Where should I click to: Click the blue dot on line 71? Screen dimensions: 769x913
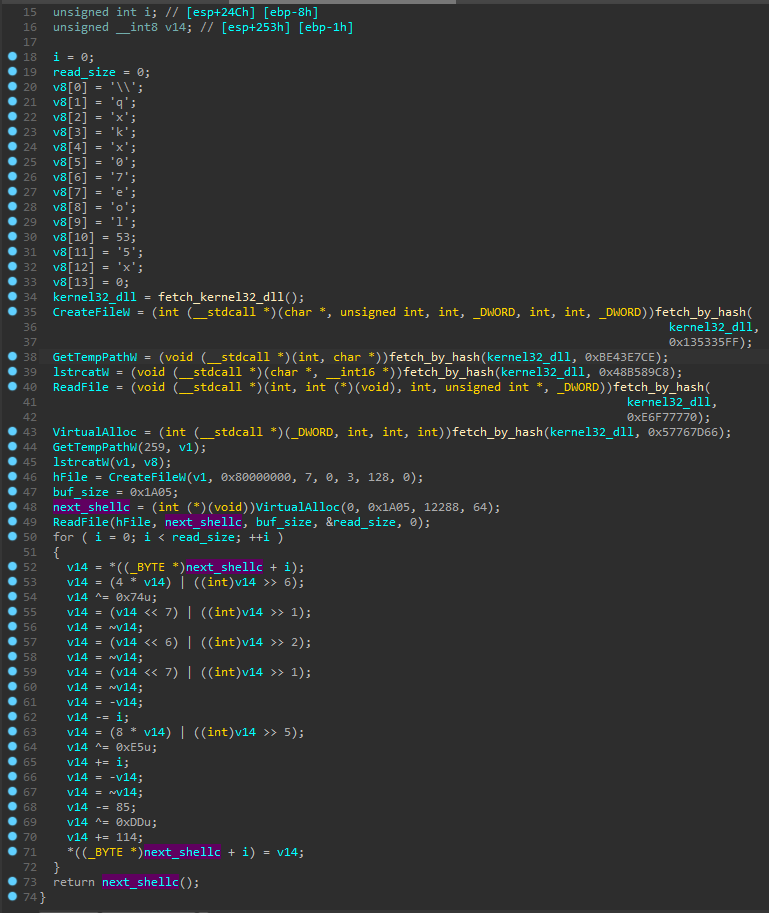tap(11, 852)
